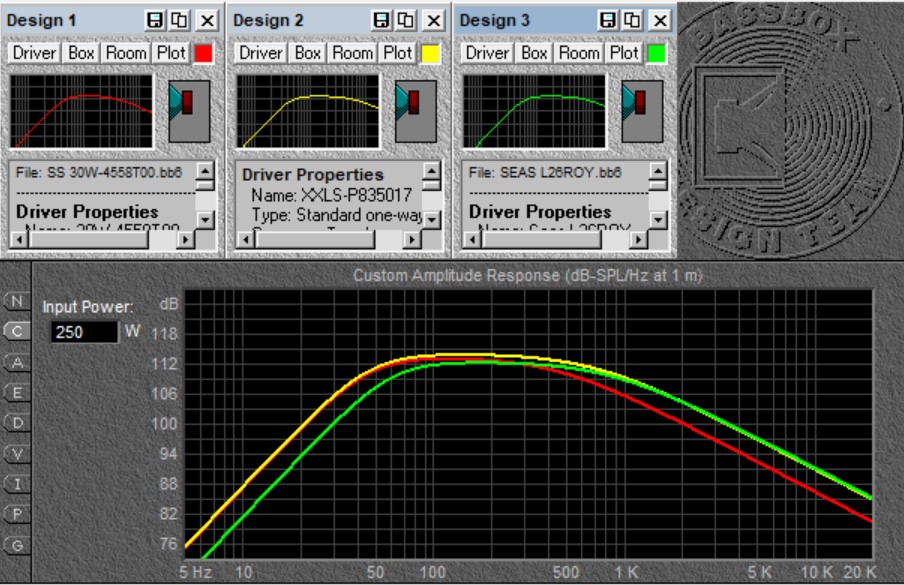Select the V graph button
The image size is (904, 585).
coord(17,454)
